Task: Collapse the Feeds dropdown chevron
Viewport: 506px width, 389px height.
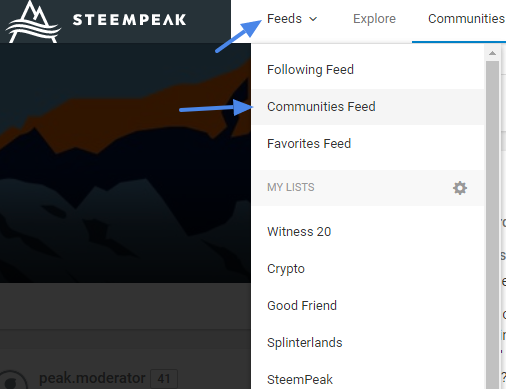Action: click(x=313, y=19)
